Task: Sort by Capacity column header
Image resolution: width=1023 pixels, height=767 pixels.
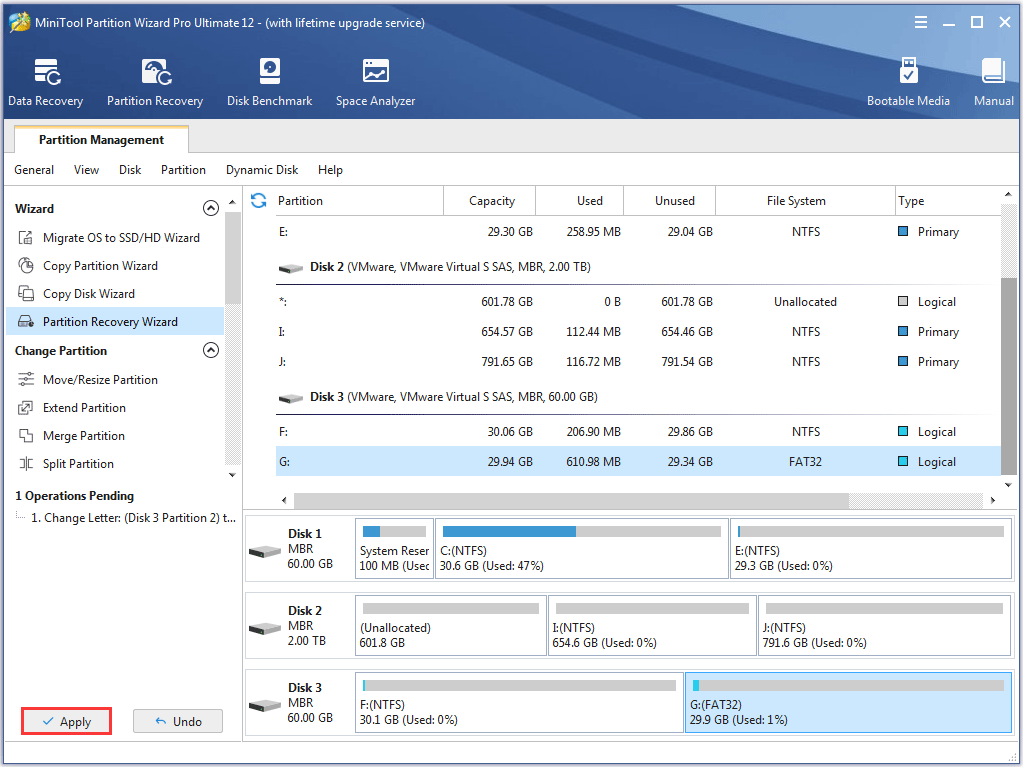Action: click(x=491, y=201)
